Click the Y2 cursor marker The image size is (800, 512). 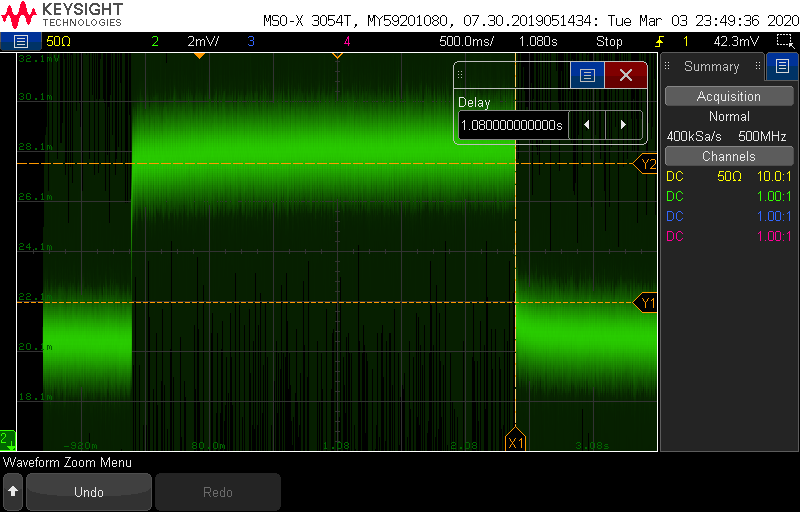(x=647, y=163)
